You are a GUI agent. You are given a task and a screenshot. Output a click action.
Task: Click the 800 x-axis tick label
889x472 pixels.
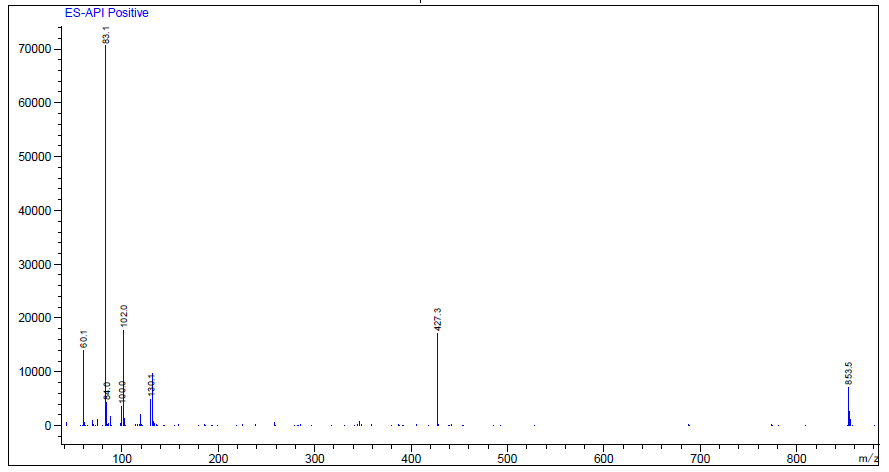[797, 458]
